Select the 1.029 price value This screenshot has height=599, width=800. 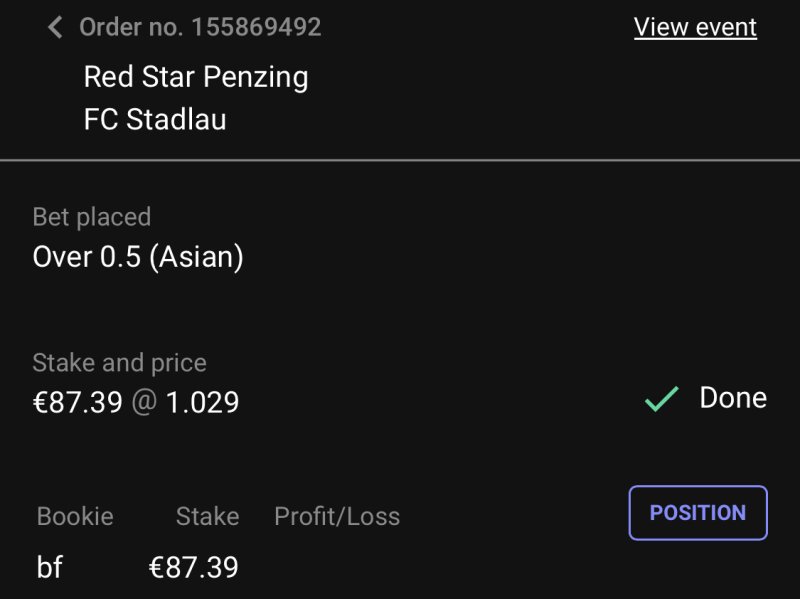tap(202, 403)
